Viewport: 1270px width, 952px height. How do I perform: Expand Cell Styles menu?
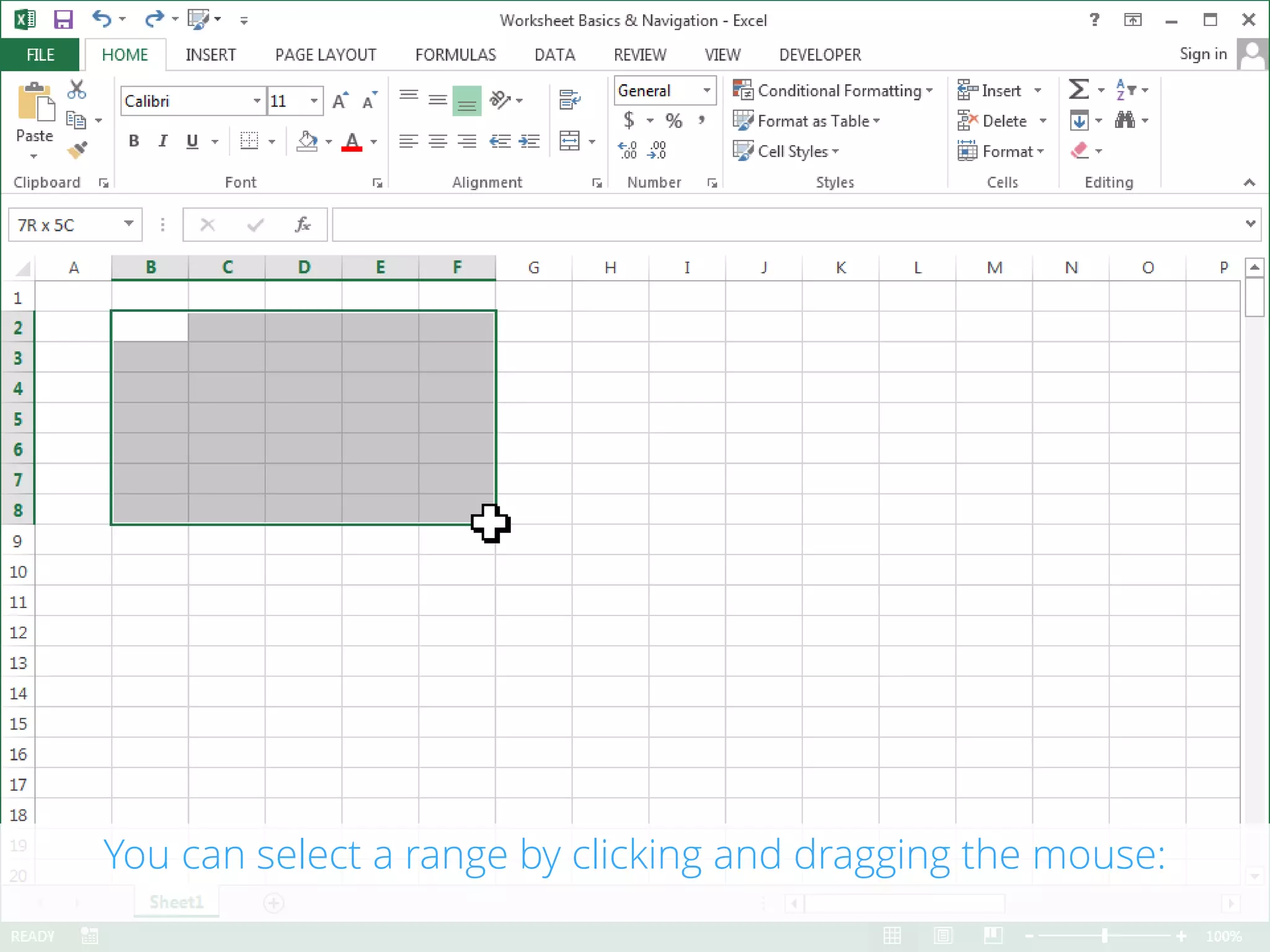point(786,151)
